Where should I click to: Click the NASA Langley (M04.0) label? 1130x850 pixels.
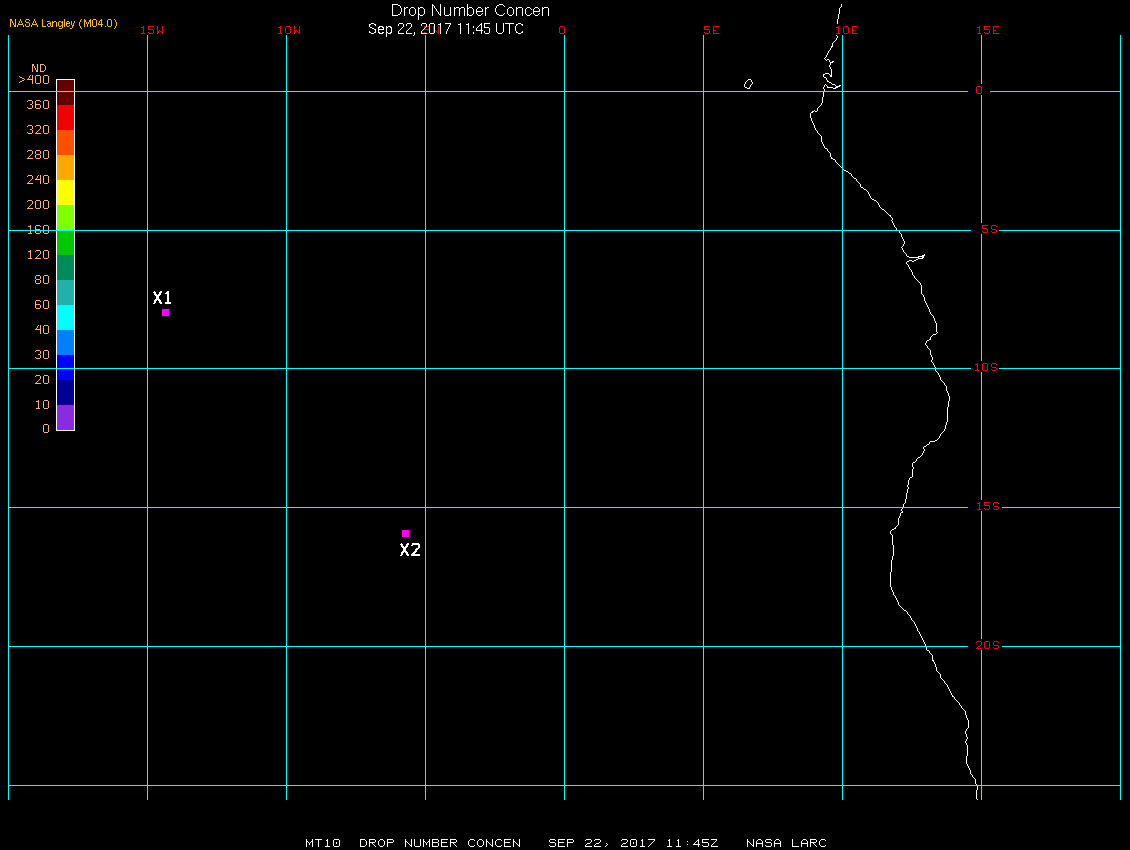tap(63, 23)
